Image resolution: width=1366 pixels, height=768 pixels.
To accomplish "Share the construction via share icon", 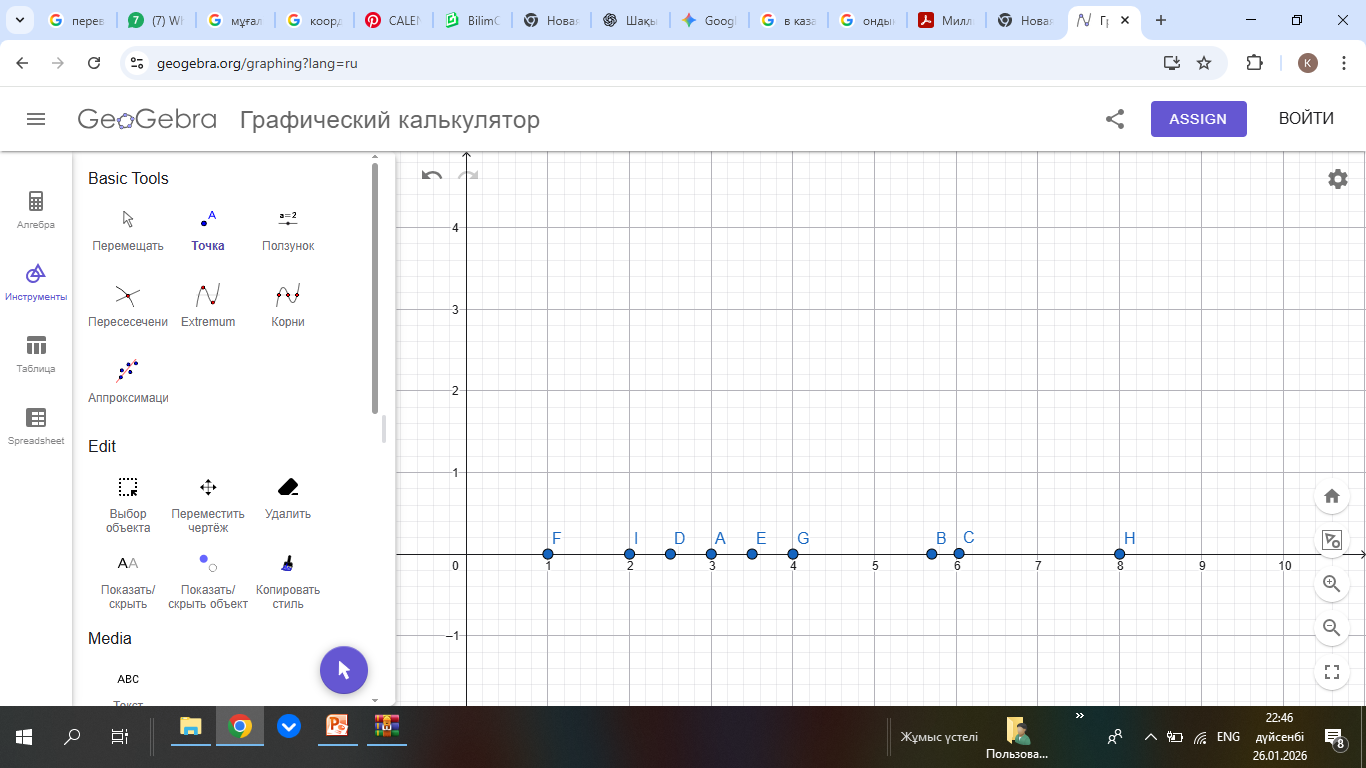I will tap(1115, 119).
